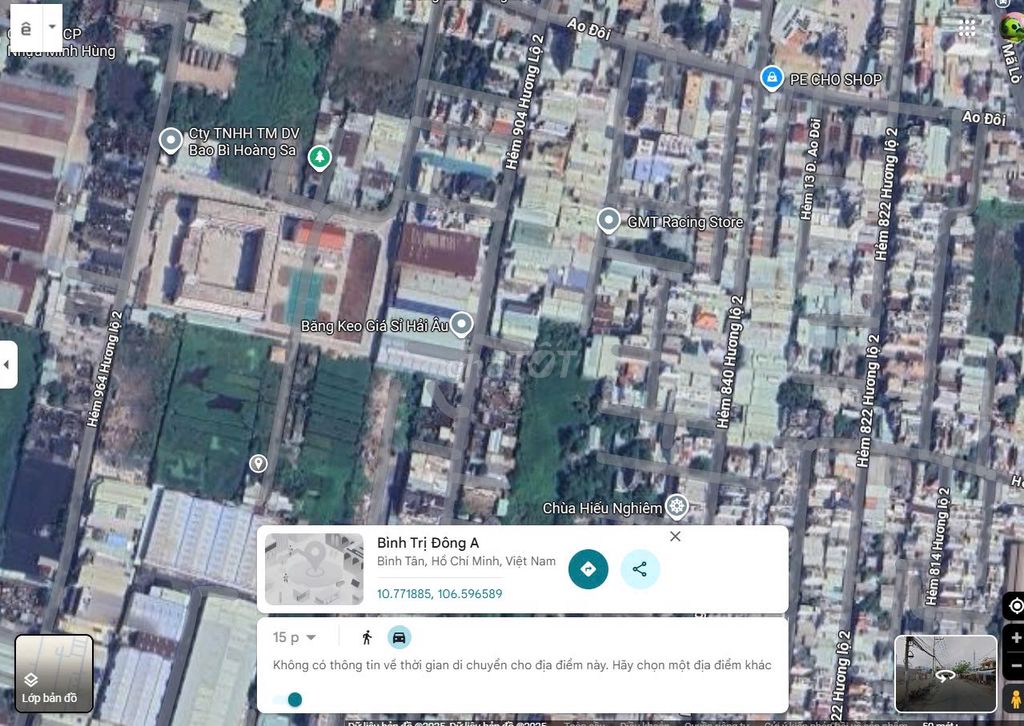Switch map layer via Lớp bản đồ
This screenshot has width=1024, height=726.
(54, 673)
